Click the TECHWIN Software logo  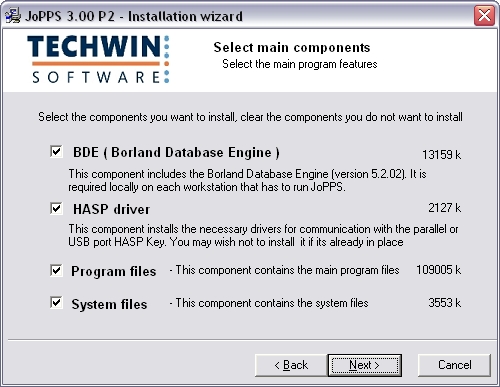click(99, 59)
